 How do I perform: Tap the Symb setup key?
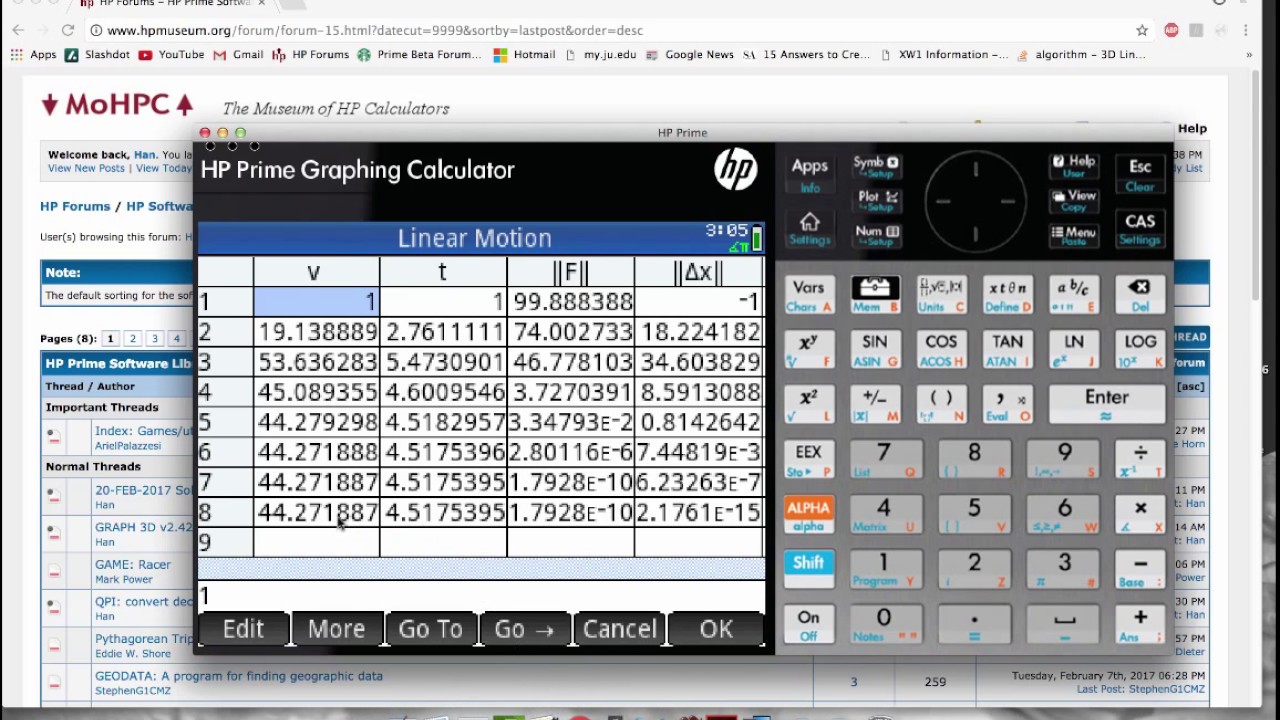pyautogui.click(x=876, y=169)
